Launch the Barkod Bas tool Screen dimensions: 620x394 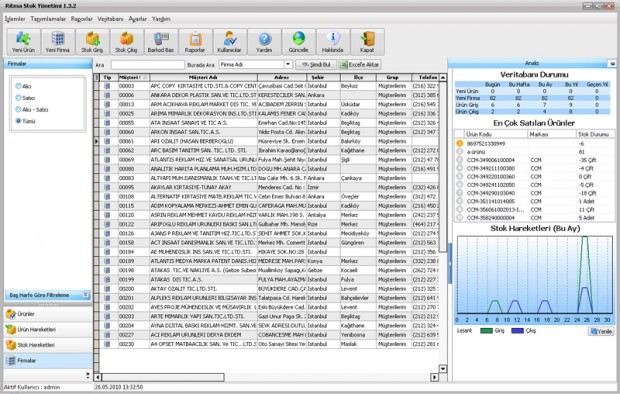coord(161,42)
